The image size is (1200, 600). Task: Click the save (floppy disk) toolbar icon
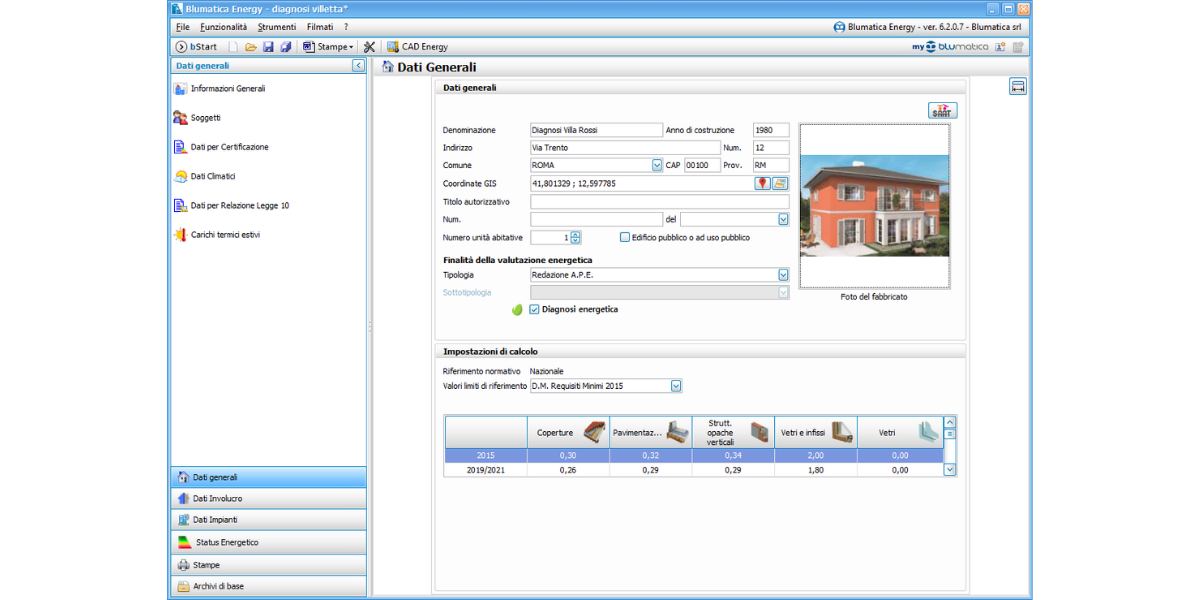pos(268,47)
